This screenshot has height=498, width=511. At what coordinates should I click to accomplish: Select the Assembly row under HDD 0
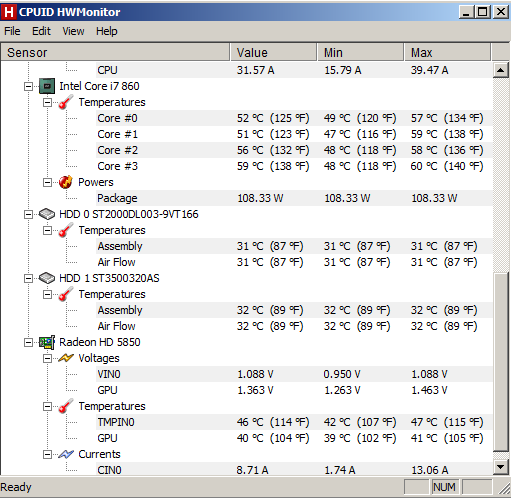(x=294, y=246)
